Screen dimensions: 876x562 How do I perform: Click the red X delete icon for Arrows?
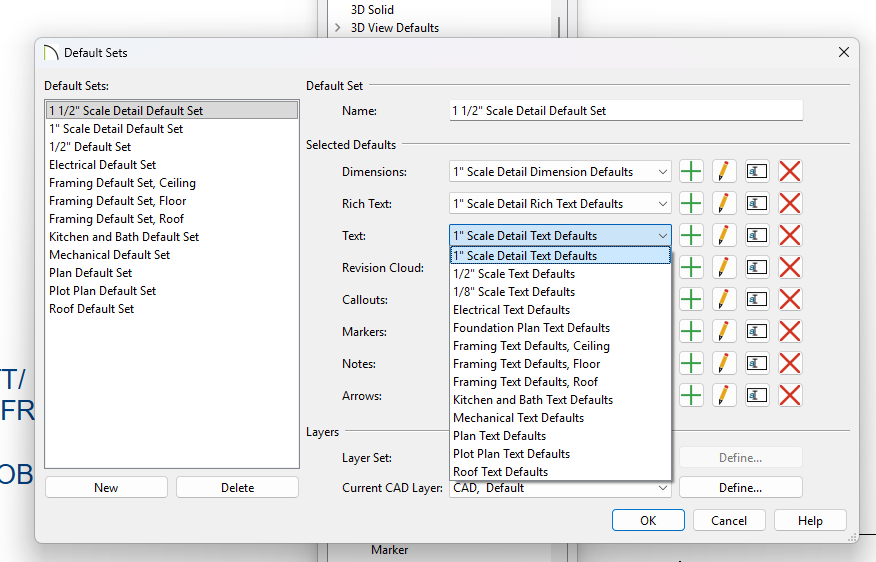pyautogui.click(x=790, y=396)
